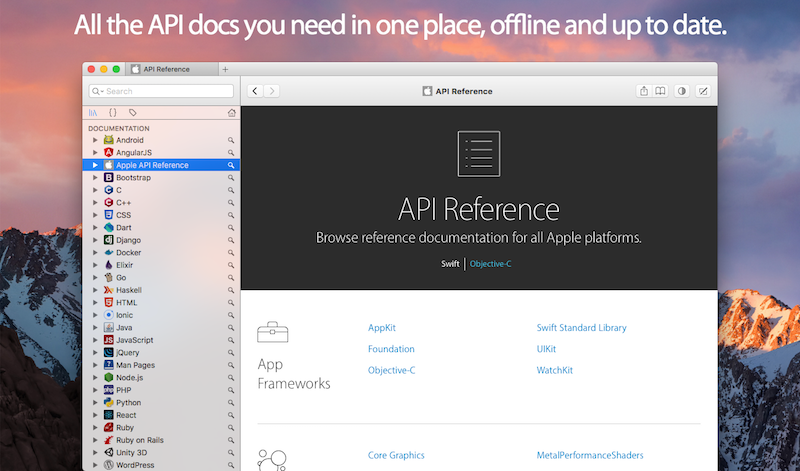Viewport: 800px width, 471px height.
Task: Open the Swift Standard Library link
Action: 582,328
